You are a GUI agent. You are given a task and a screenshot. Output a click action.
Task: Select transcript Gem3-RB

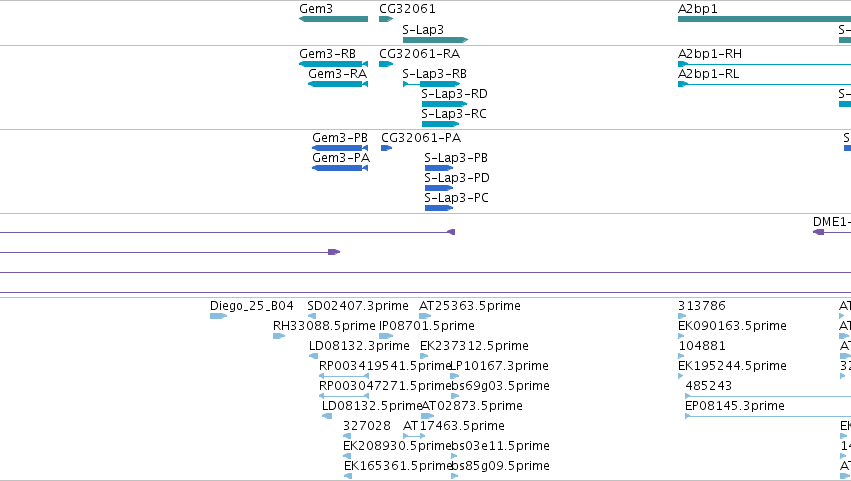click(x=333, y=64)
